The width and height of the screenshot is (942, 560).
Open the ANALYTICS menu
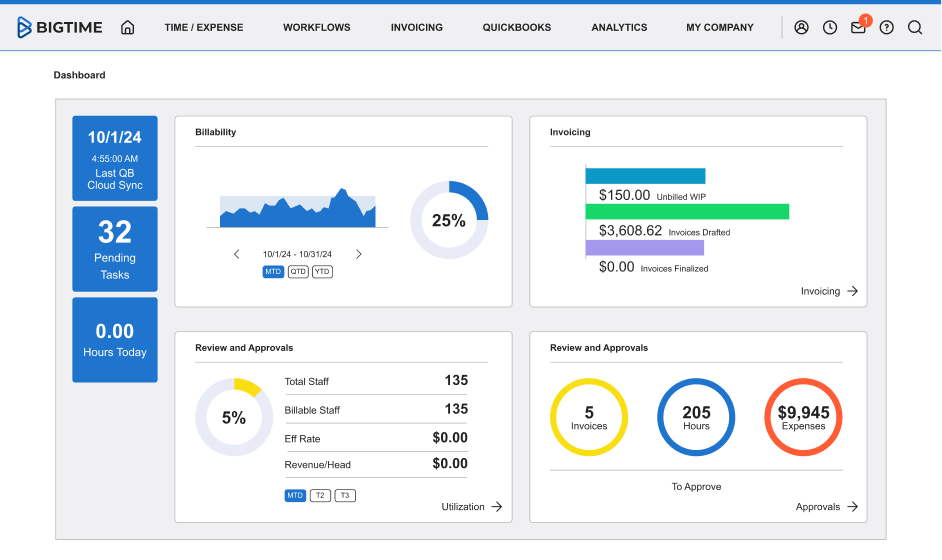pos(619,28)
